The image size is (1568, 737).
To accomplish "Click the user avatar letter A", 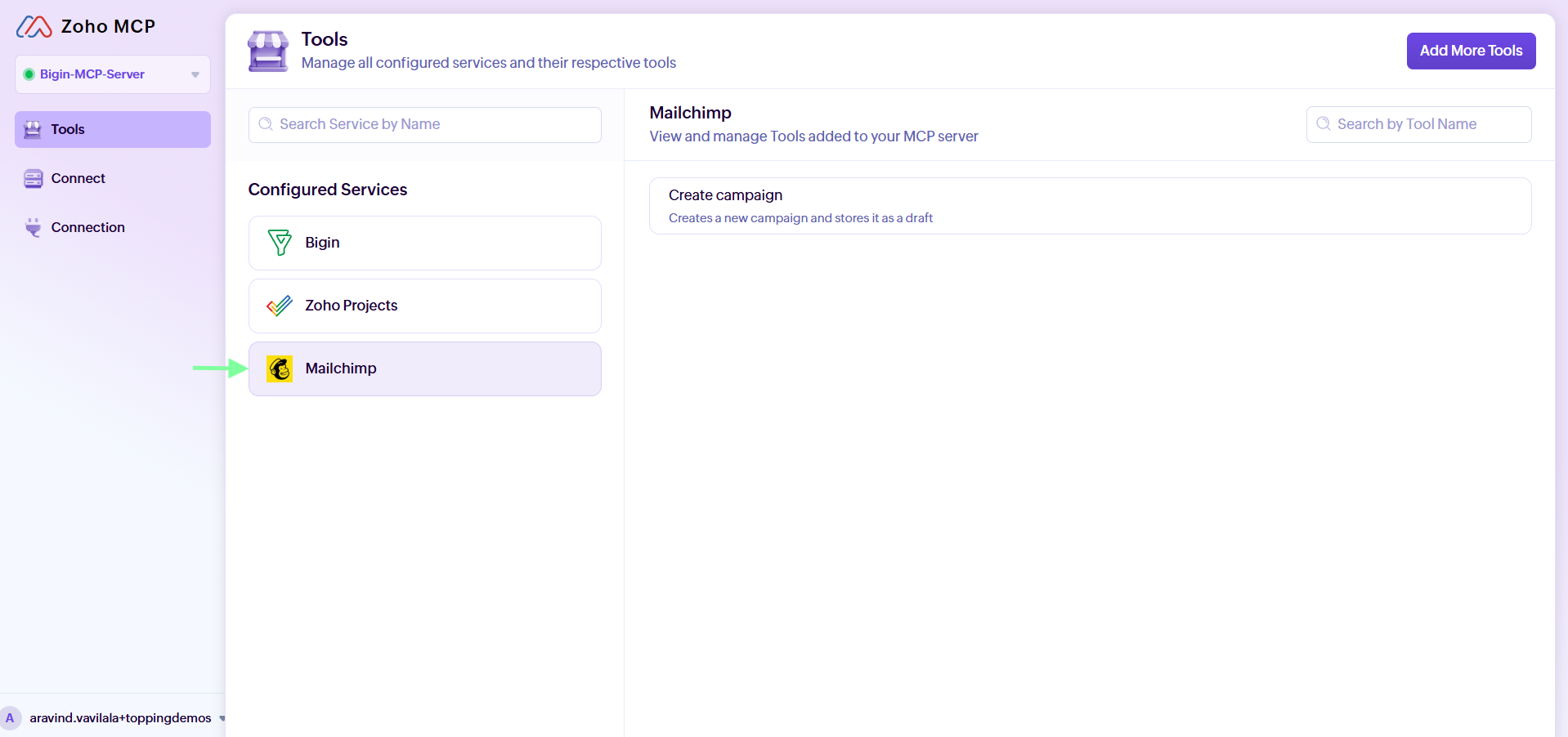I will [x=11, y=718].
